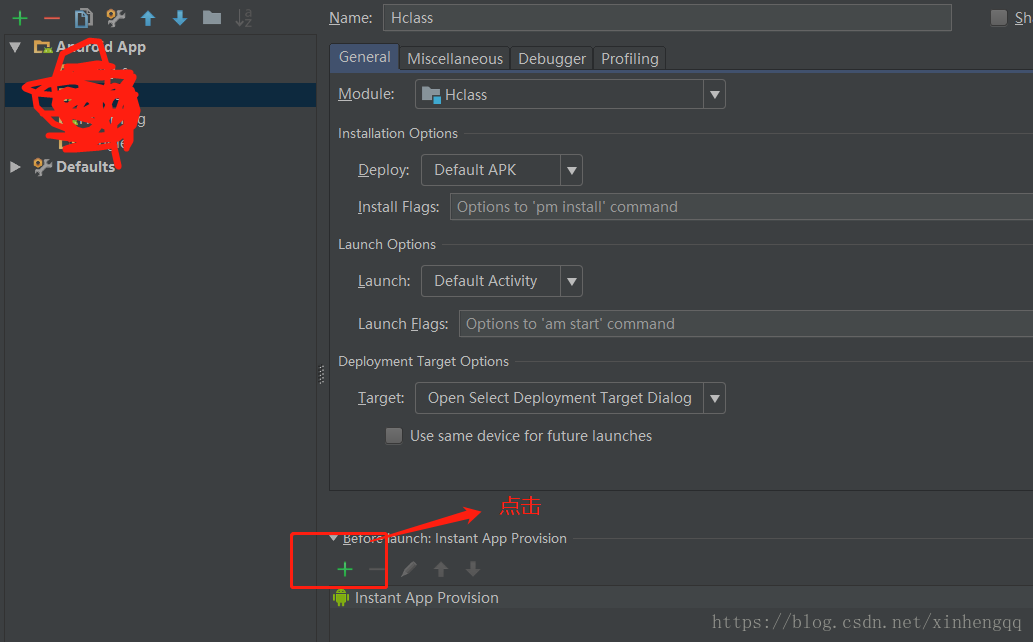Expand the Defaults tree node
Image resolution: width=1033 pixels, height=642 pixels.
(15, 167)
